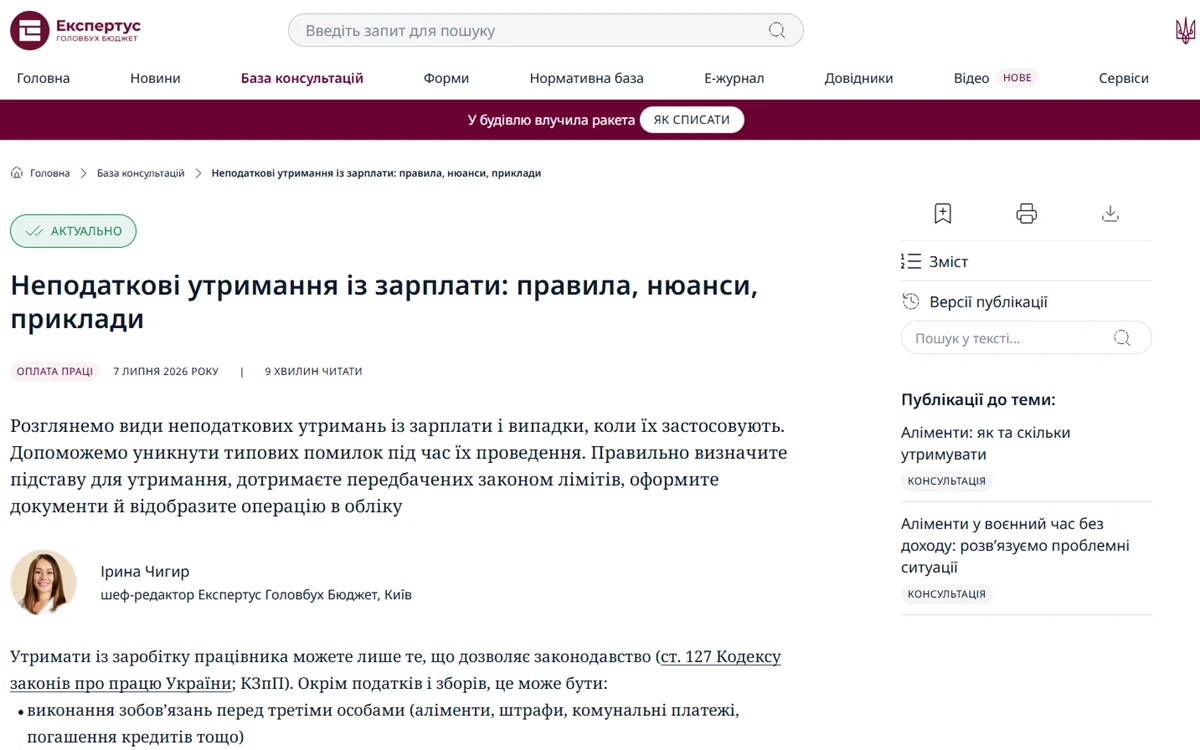Viewport: 1200px width, 750px height.
Task: Click the version history clock icon
Action: pos(911,301)
